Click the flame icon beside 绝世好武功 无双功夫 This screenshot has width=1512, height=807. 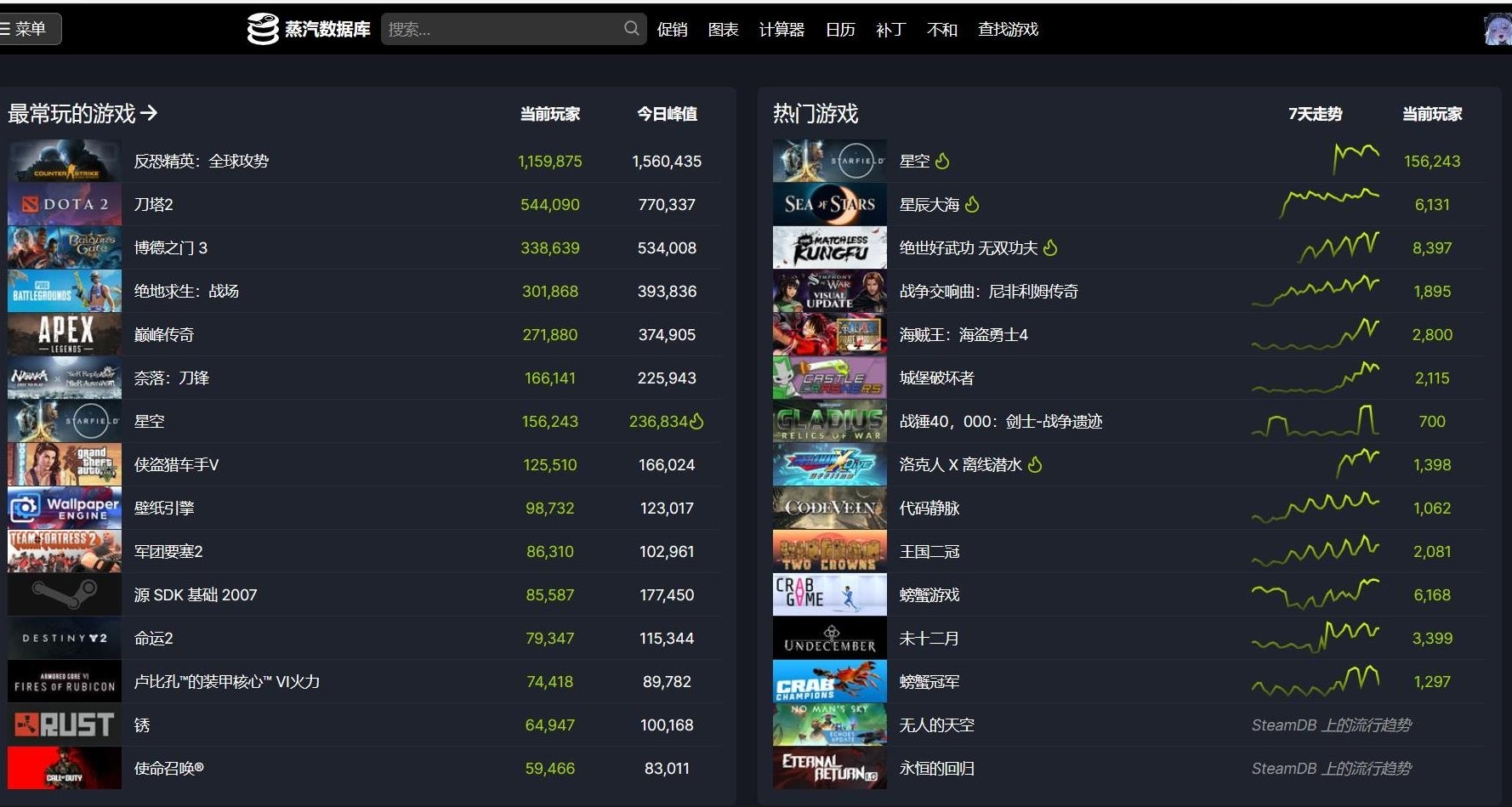[1051, 247]
